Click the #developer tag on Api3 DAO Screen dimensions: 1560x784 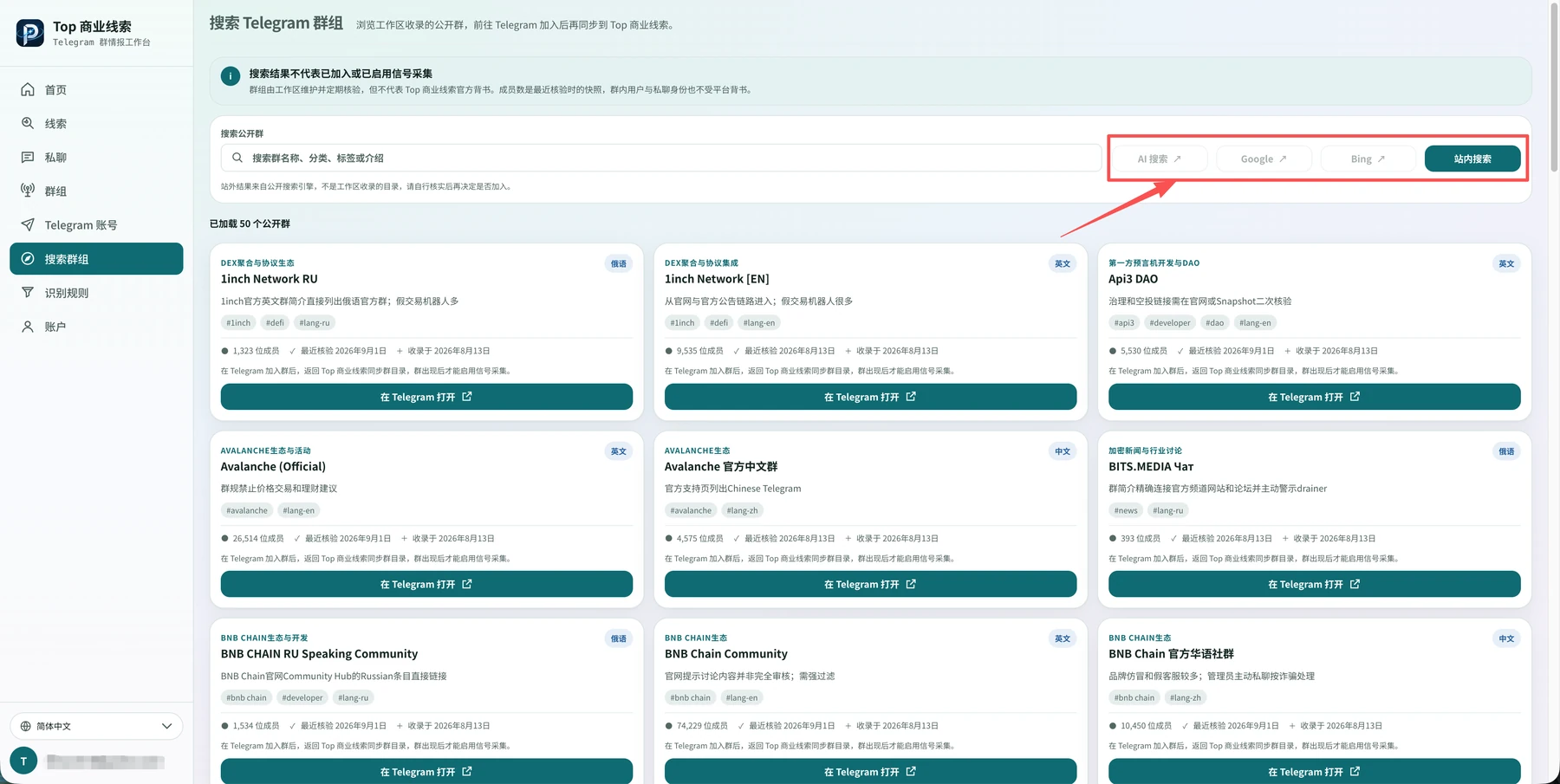tap(1170, 323)
